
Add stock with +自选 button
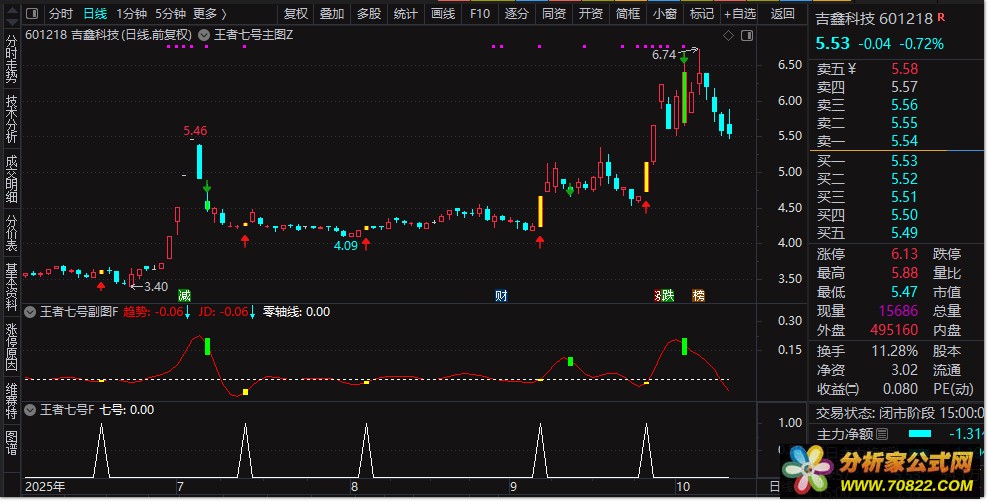pos(740,13)
